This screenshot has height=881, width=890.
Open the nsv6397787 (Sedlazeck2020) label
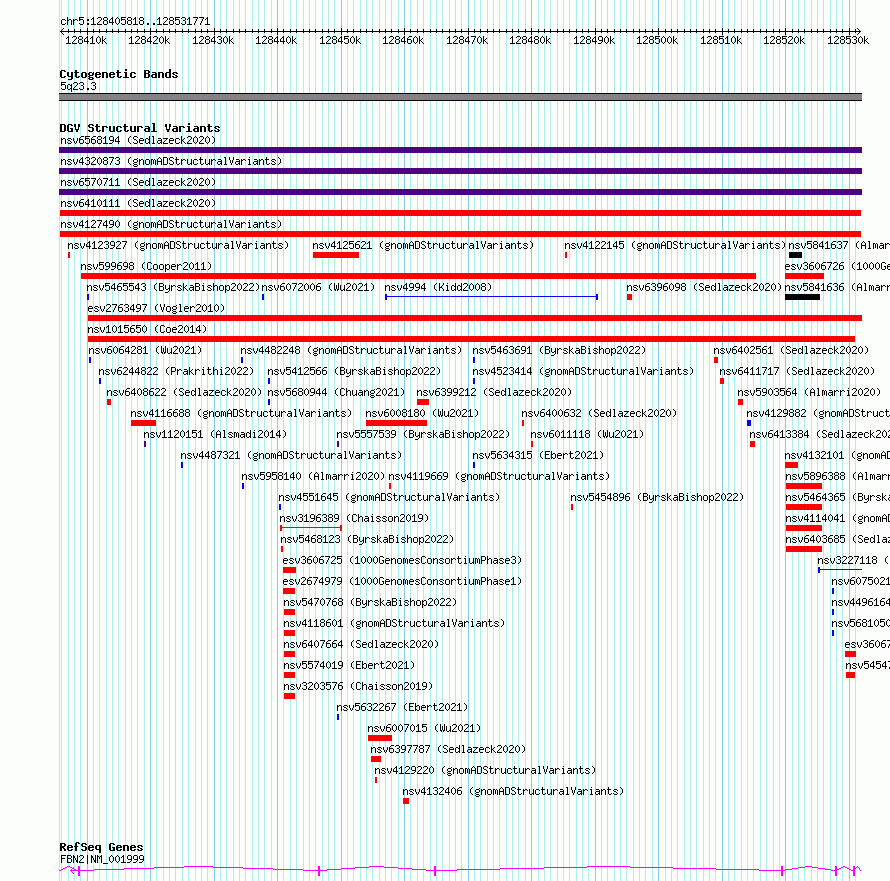click(x=448, y=749)
